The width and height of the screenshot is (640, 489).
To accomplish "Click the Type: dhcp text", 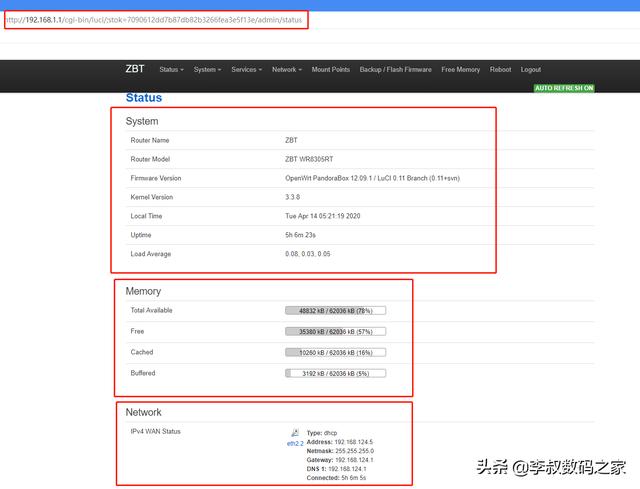I will click(322, 433).
